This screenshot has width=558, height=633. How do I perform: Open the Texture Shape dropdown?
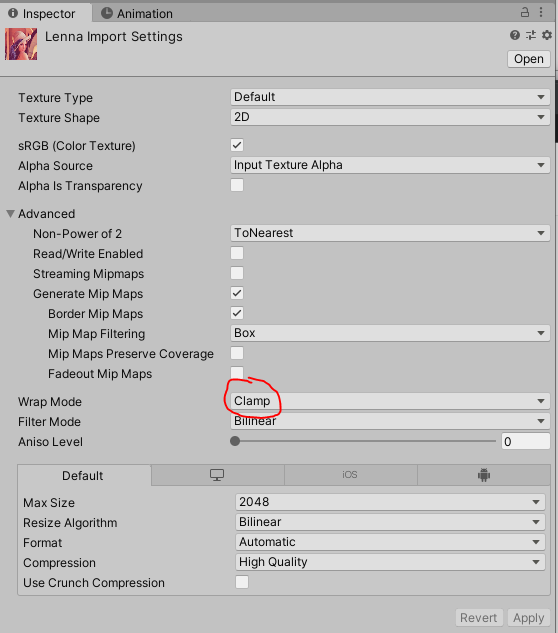(x=390, y=117)
